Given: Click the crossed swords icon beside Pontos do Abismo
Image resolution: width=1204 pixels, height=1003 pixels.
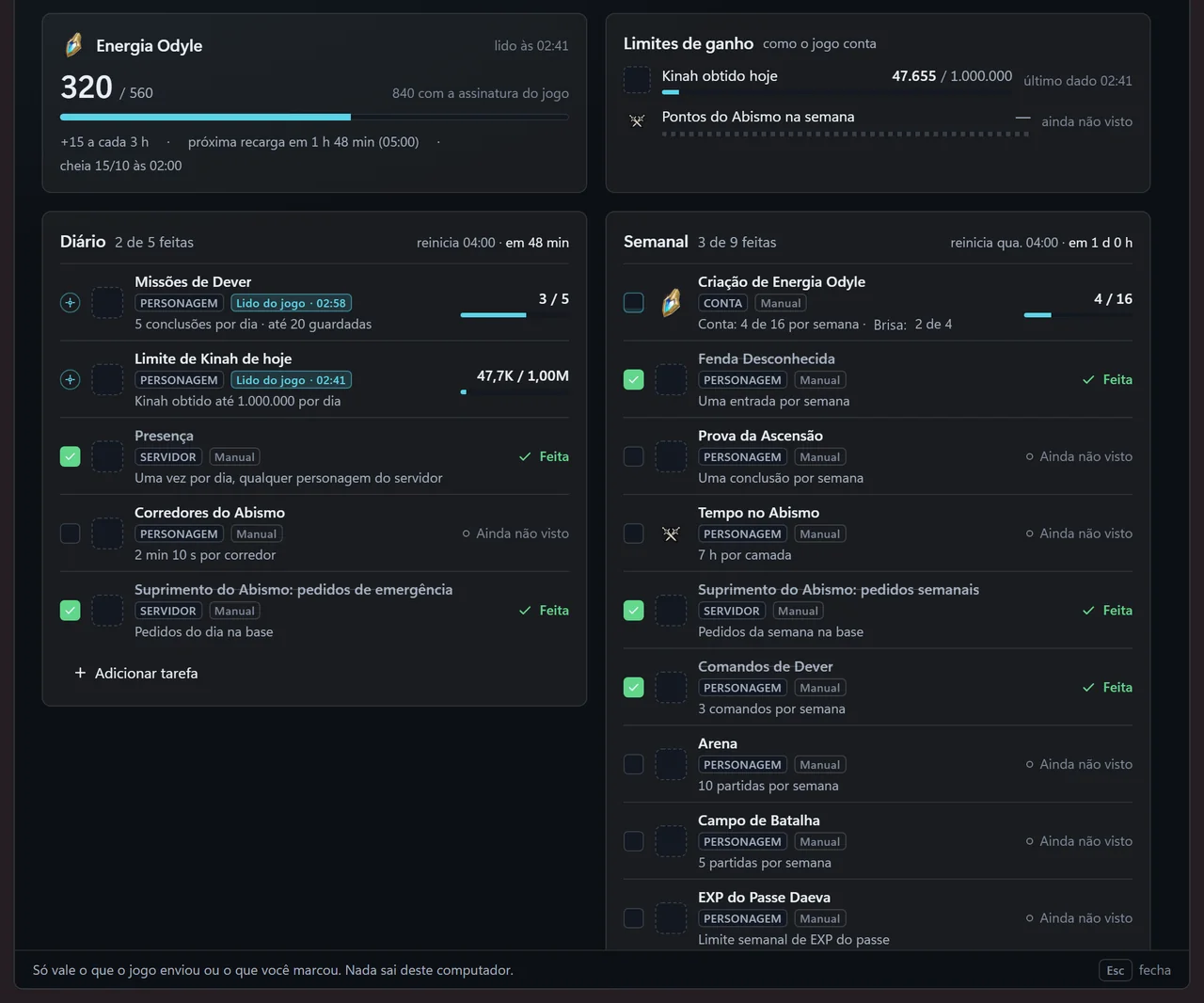Looking at the screenshot, I should pyautogui.click(x=637, y=121).
